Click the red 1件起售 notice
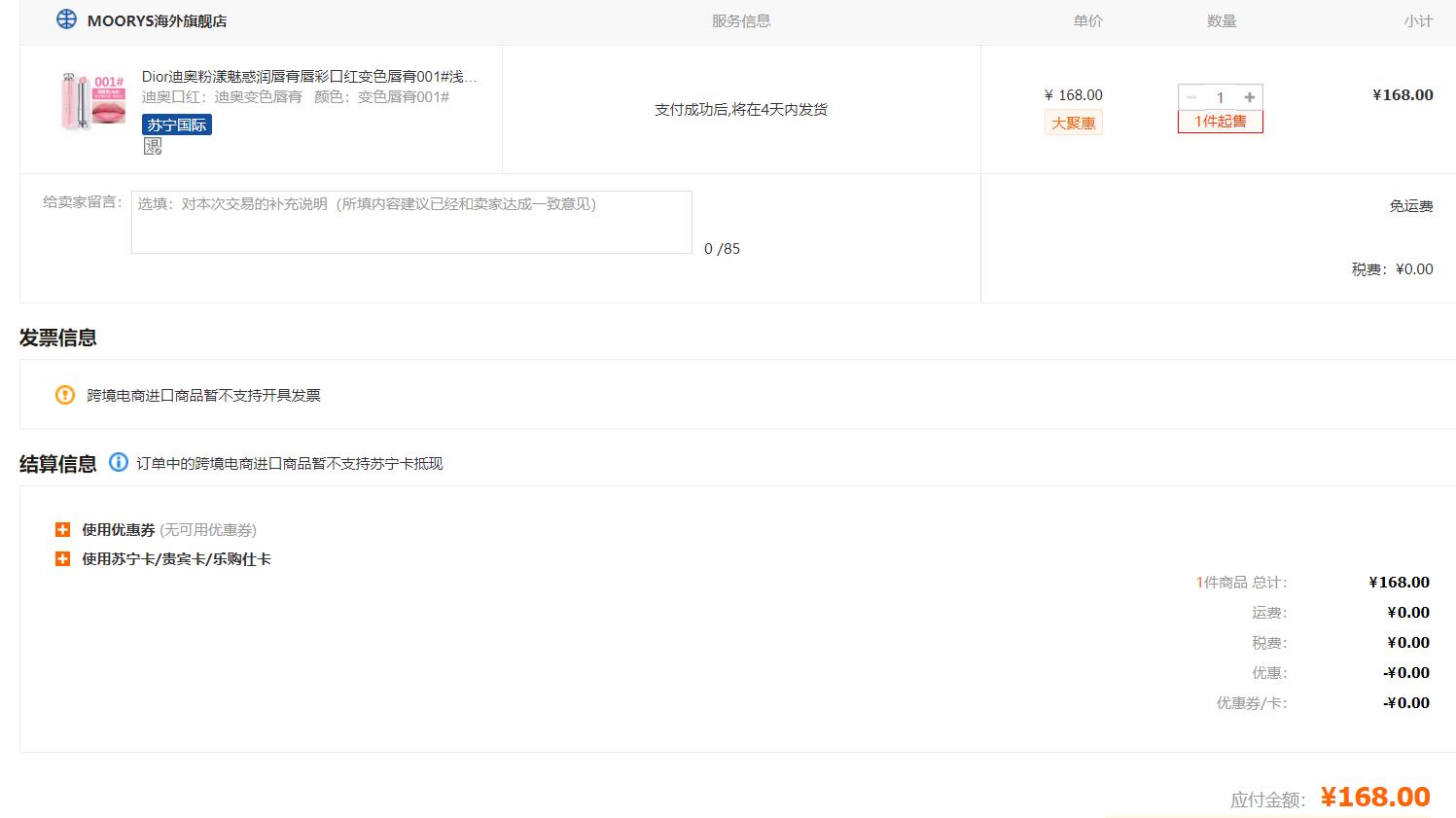This screenshot has height=818, width=1456. click(x=1220, y=122)
